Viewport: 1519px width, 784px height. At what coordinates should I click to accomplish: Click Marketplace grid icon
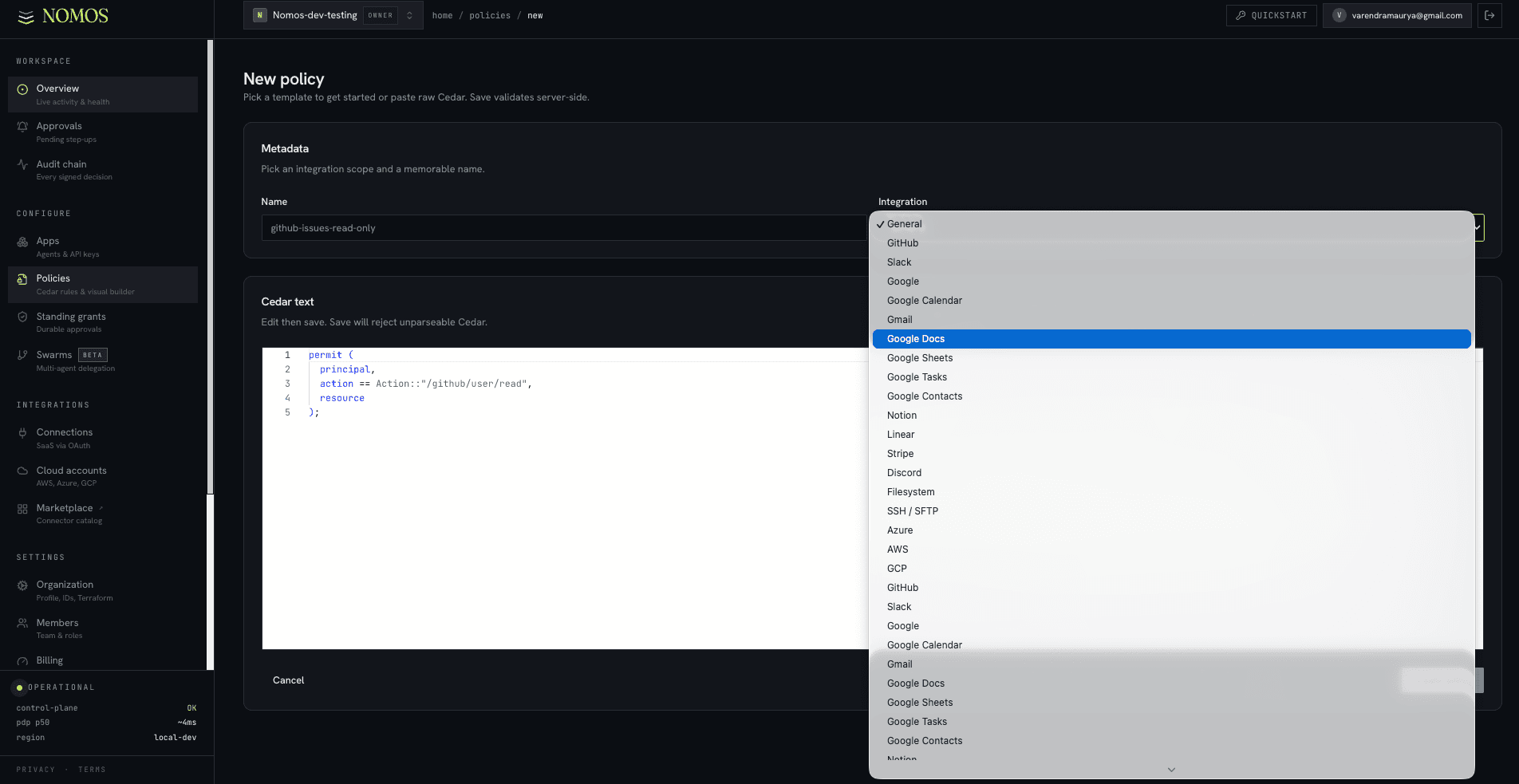tap(22, 508)
